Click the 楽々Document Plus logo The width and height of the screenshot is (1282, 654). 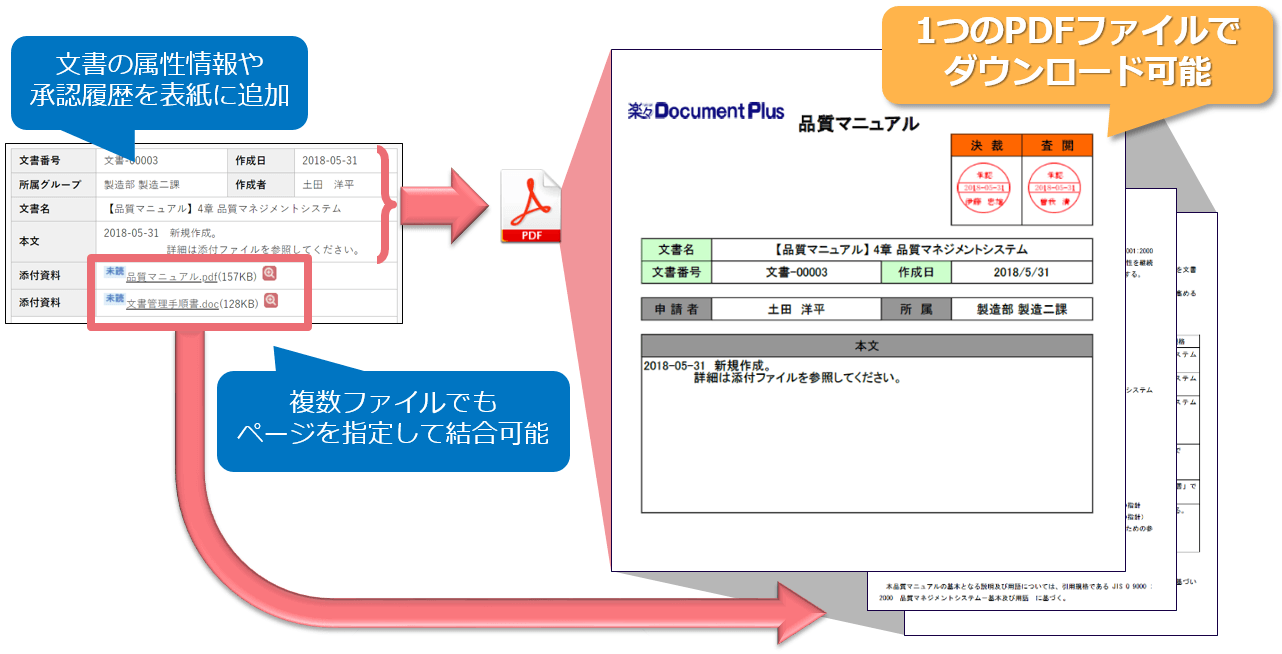706,110
